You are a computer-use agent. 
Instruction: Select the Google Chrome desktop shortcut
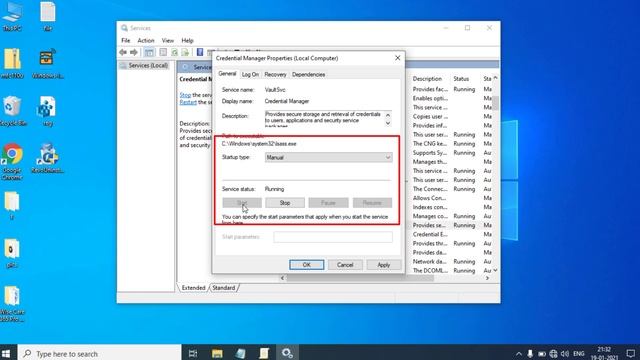click(12, 162)
